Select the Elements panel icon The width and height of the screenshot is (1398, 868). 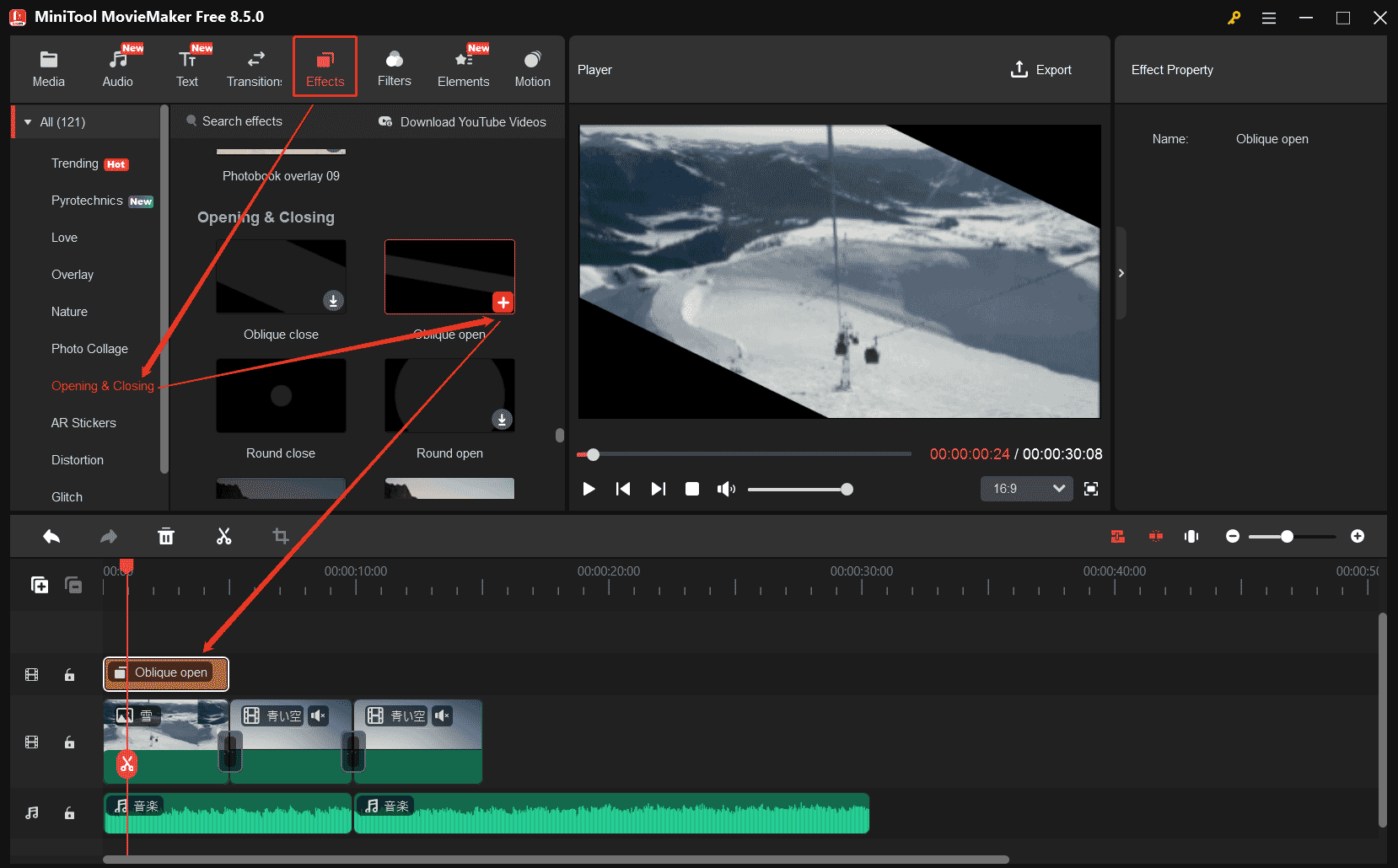(x=463, y=67)
